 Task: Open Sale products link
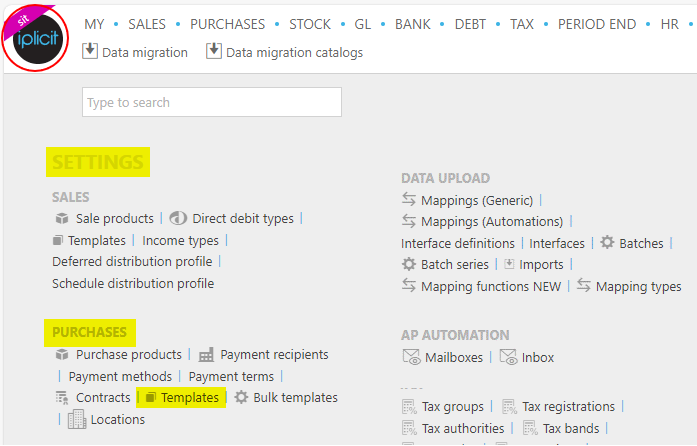click(x=115, y=218)
